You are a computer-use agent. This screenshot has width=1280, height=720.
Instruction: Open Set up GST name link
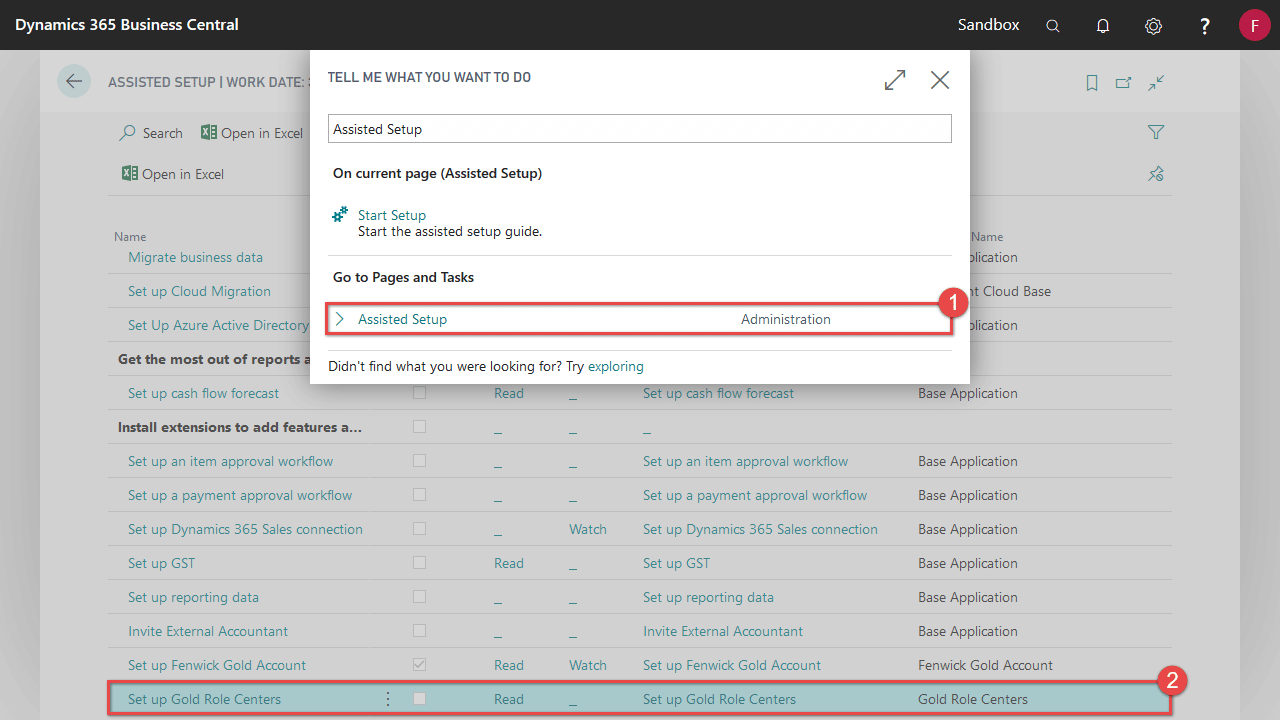(161, 563)
